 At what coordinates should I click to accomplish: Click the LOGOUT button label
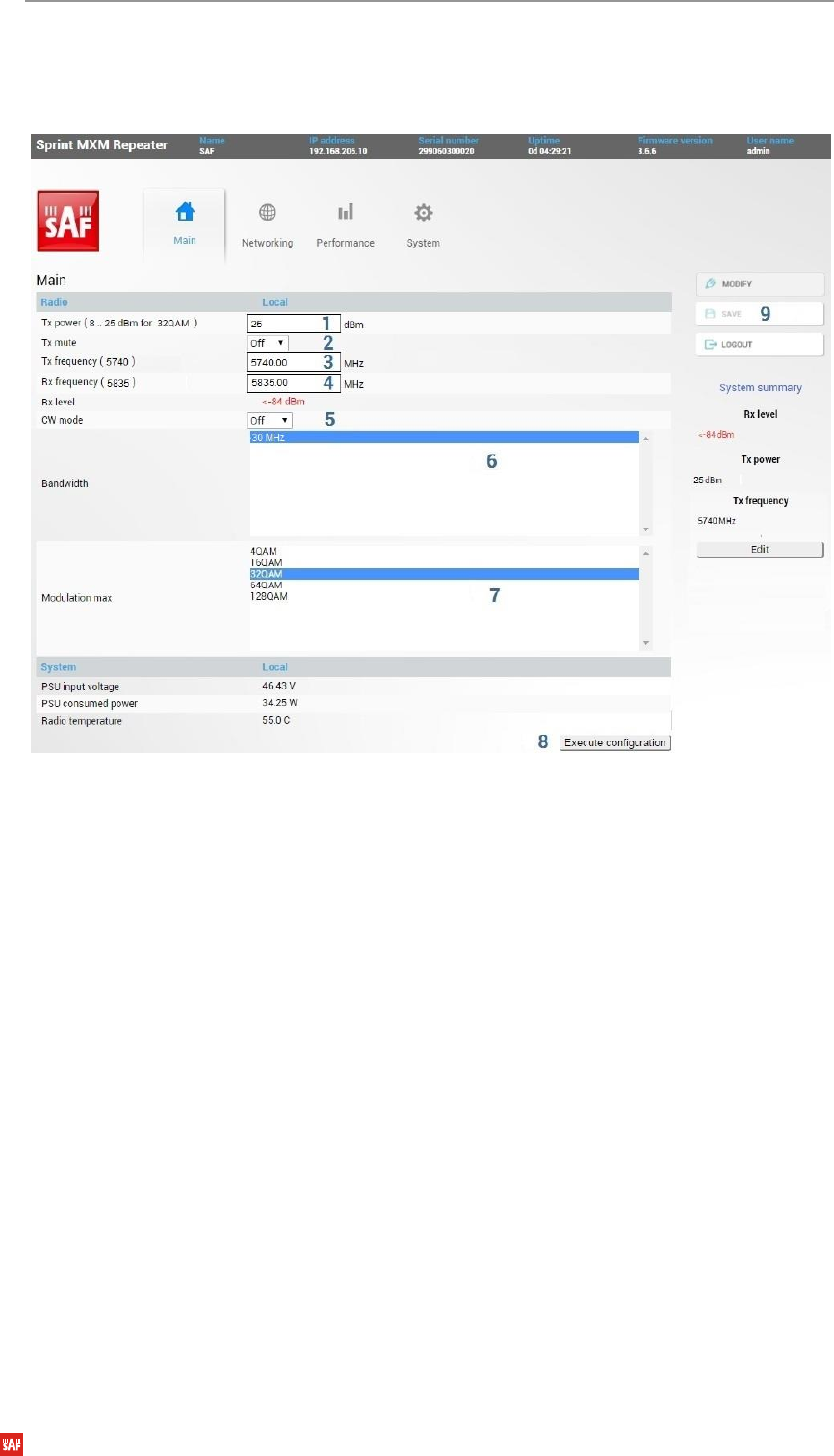click(x=737, y=344)
